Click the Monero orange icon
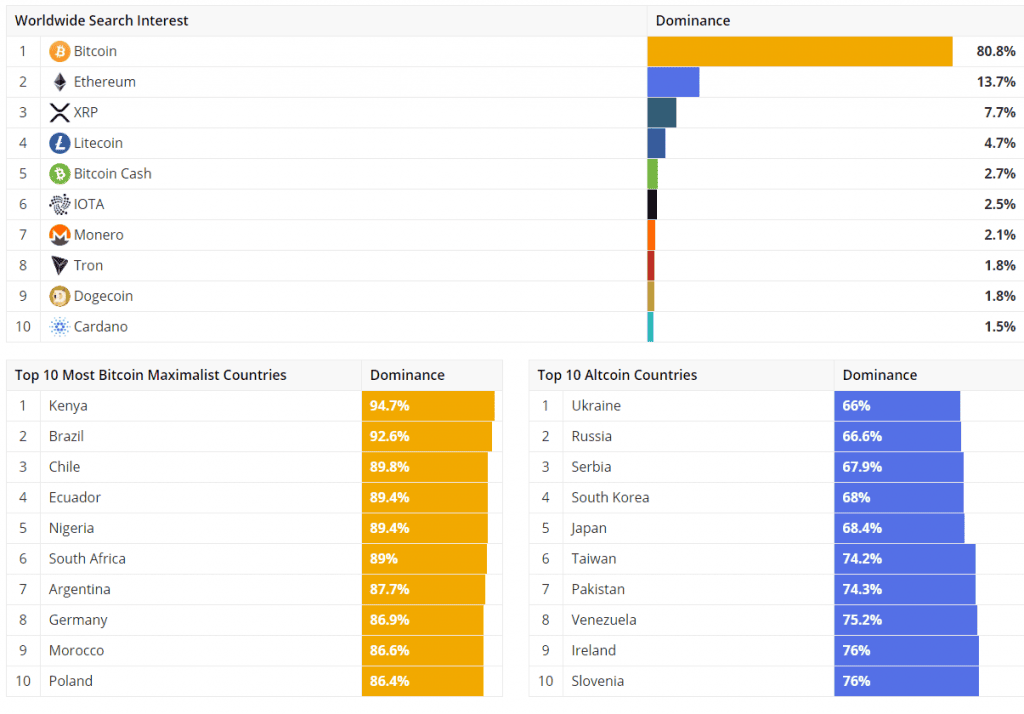Screen dimensions: 1024x714 59,235
